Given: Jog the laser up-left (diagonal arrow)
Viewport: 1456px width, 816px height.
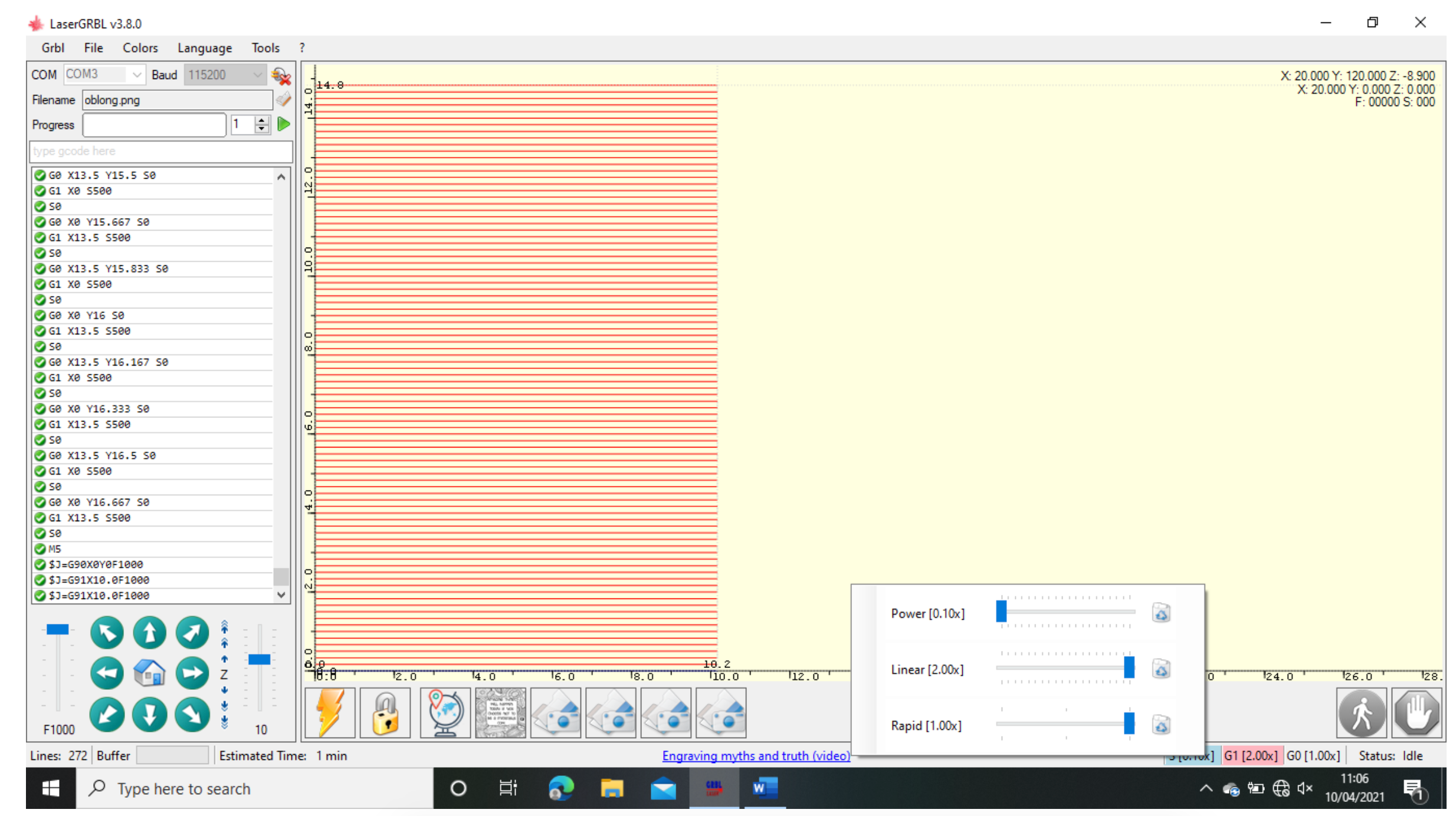Looking at the screenshot, I should [107, 633].
